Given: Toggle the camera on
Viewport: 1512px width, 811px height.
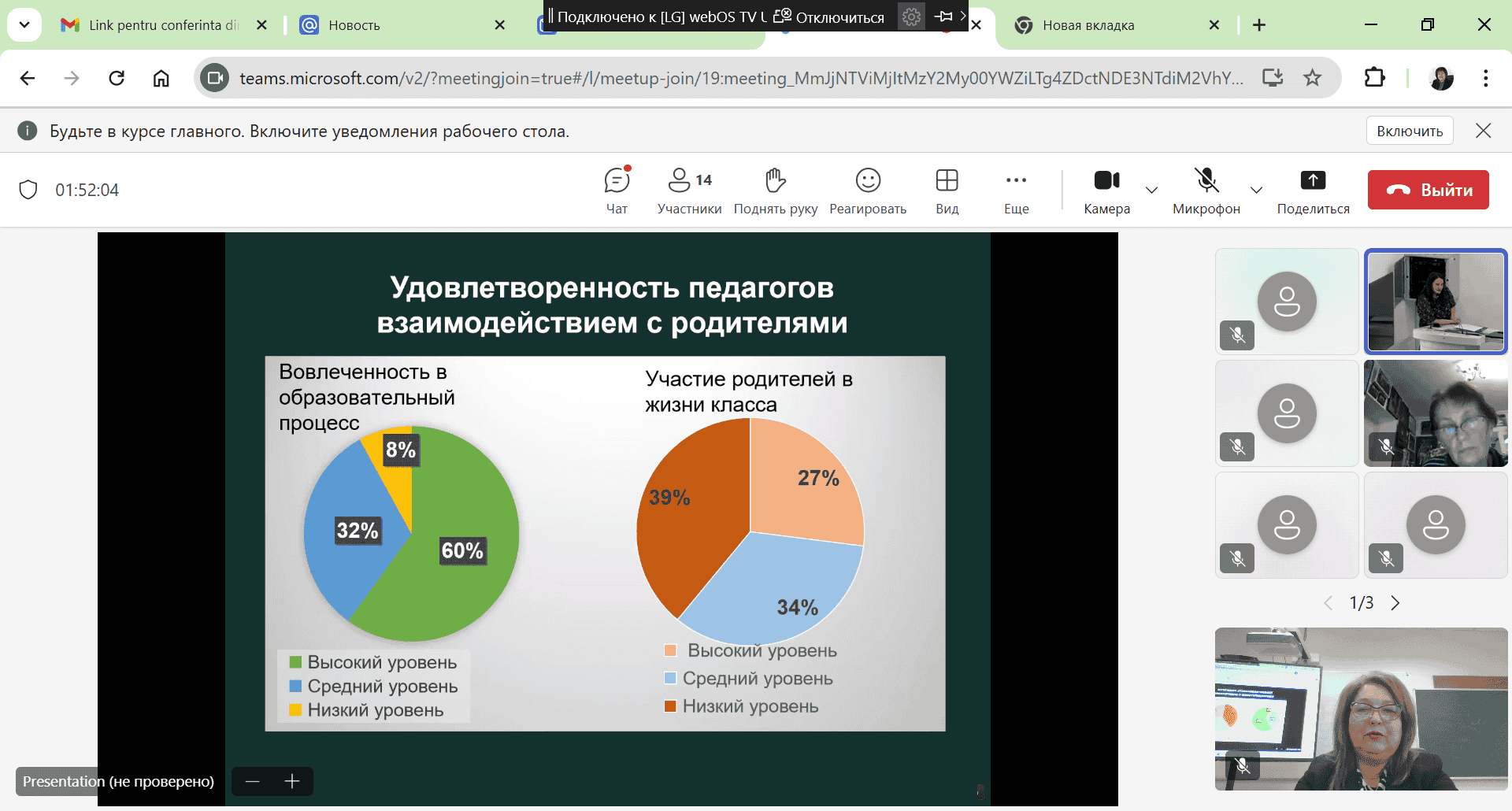Looking at the screenshot, I should 1106,190.
